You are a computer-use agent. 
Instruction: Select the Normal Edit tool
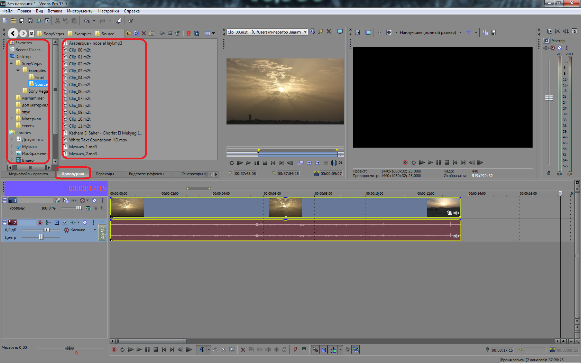(x=202, y=349)
